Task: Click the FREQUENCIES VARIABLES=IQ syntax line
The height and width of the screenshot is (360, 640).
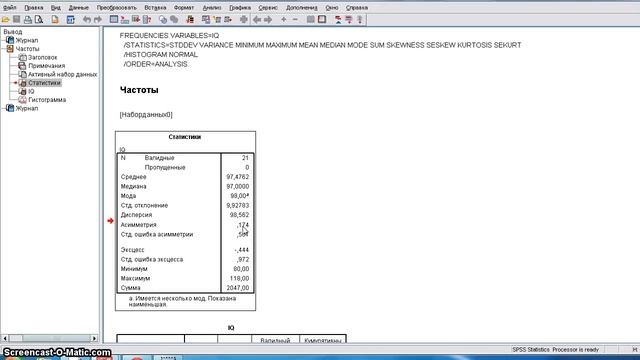Action: click(169, 36)
